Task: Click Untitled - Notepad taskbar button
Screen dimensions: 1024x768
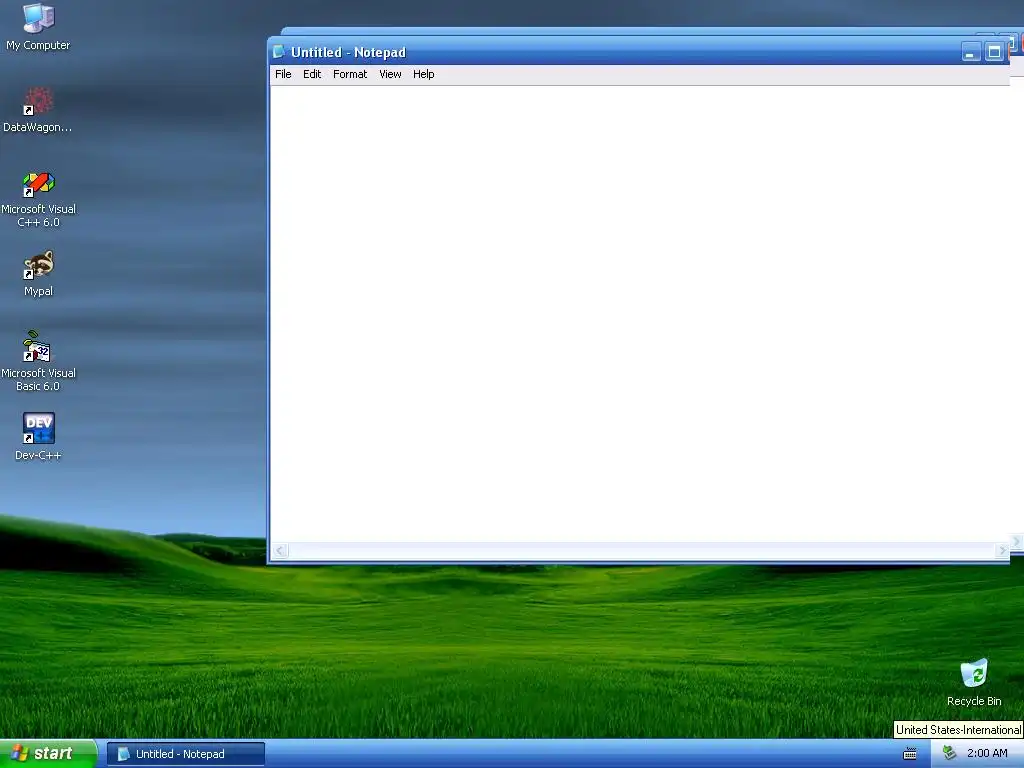Action: [x=185, y=754]
